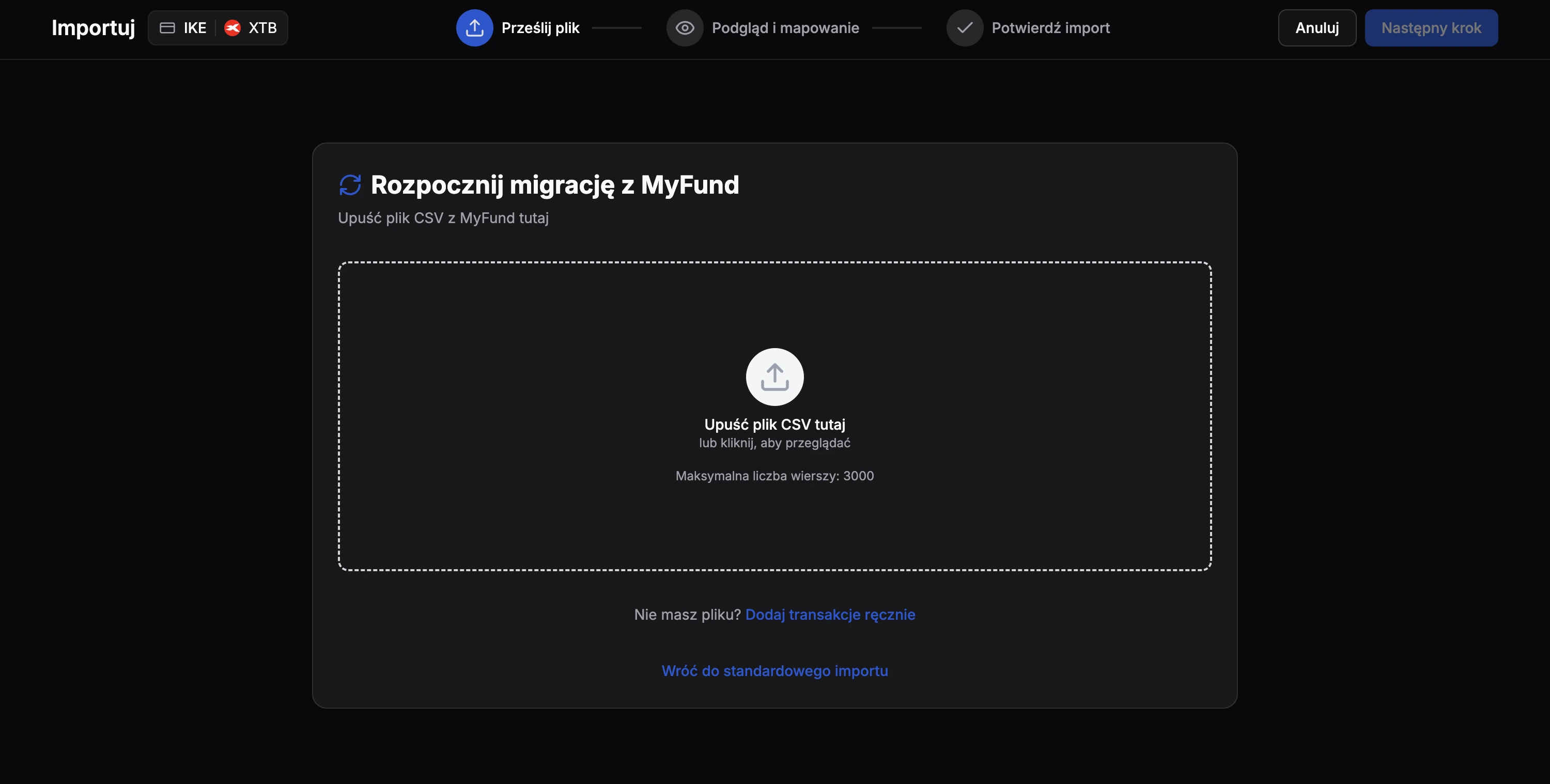This screenshot has width=1550, height=784.
Task: Click 'lub kliknij, aby przeglądać' text
Action: (x=774, y=443)
